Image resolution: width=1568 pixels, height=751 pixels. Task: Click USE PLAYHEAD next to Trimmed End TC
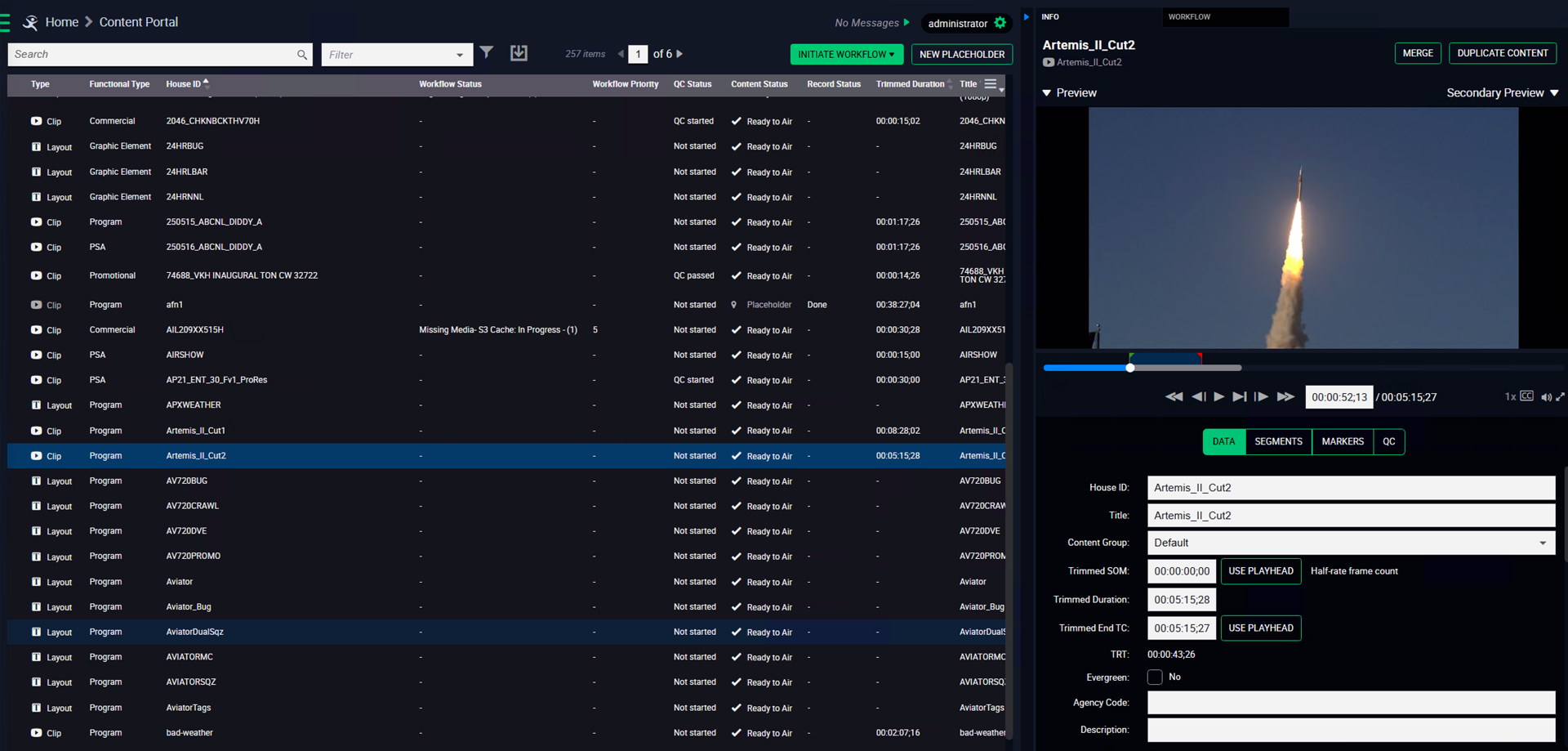[x=1261, y=628]
